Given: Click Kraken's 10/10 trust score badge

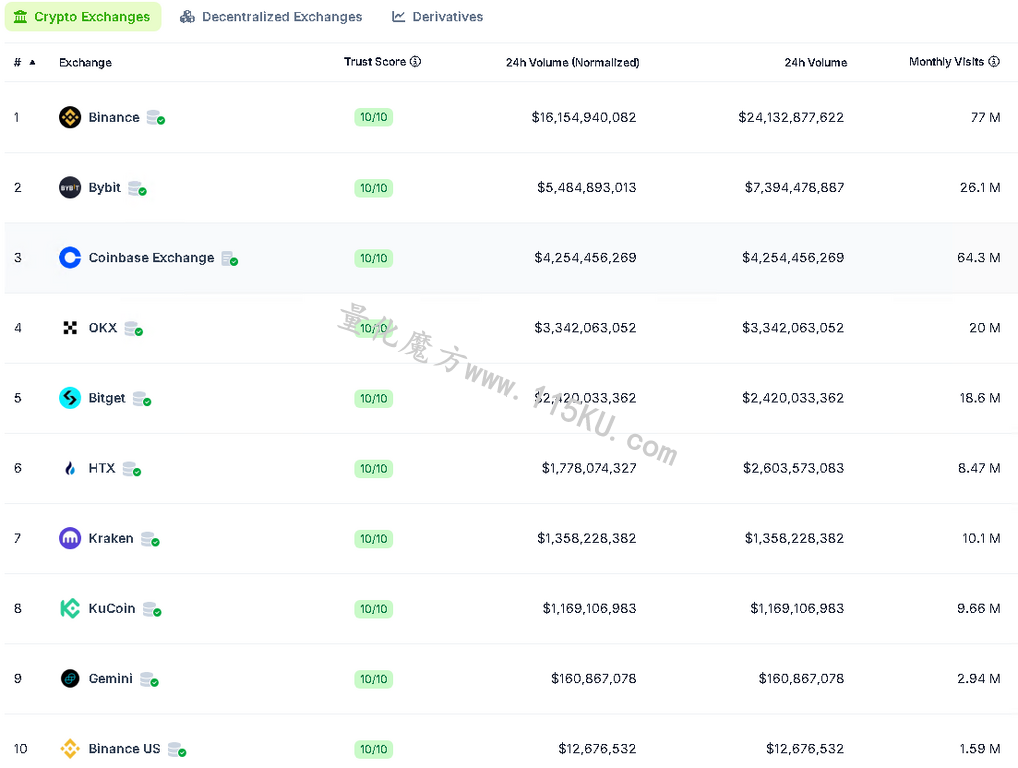Looking at the screenshot, I should coord(373,539).
